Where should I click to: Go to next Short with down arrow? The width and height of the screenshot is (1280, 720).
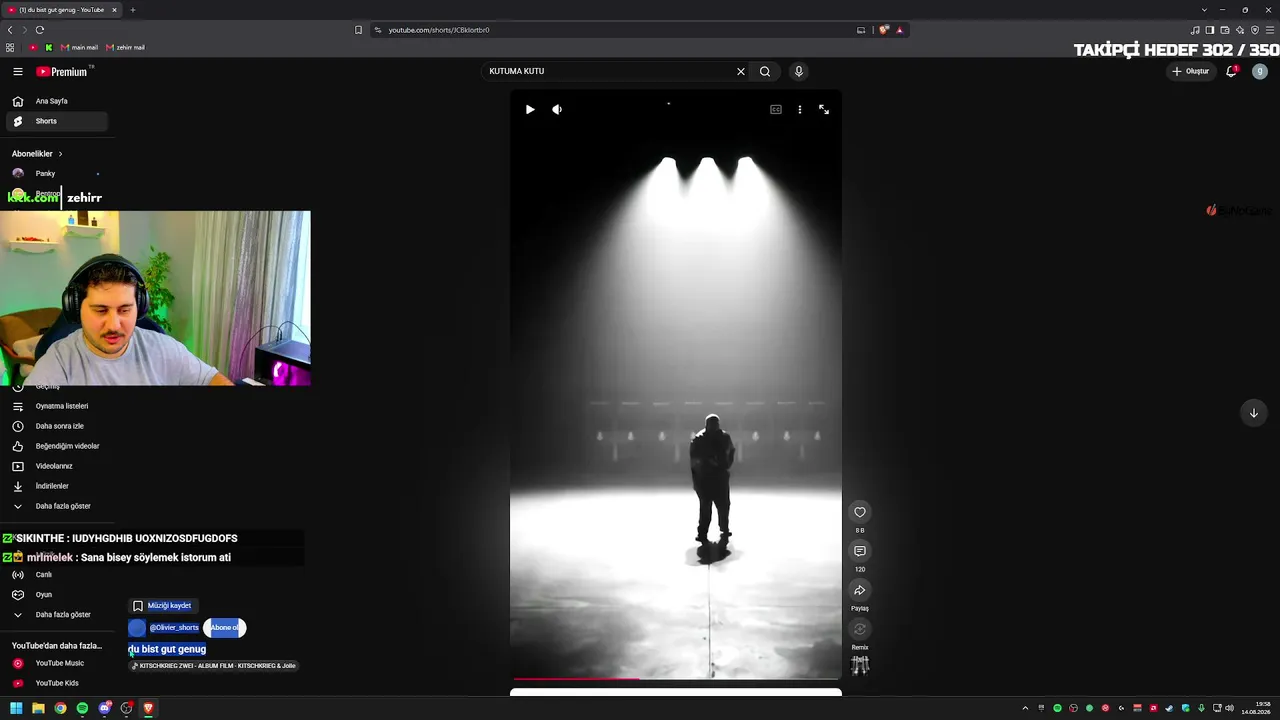pyautogui.click(x=1254, y=413)
